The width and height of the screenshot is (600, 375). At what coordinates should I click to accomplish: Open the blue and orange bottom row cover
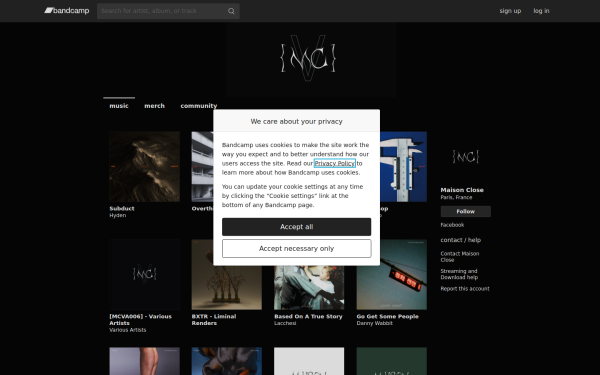(227, 361)
